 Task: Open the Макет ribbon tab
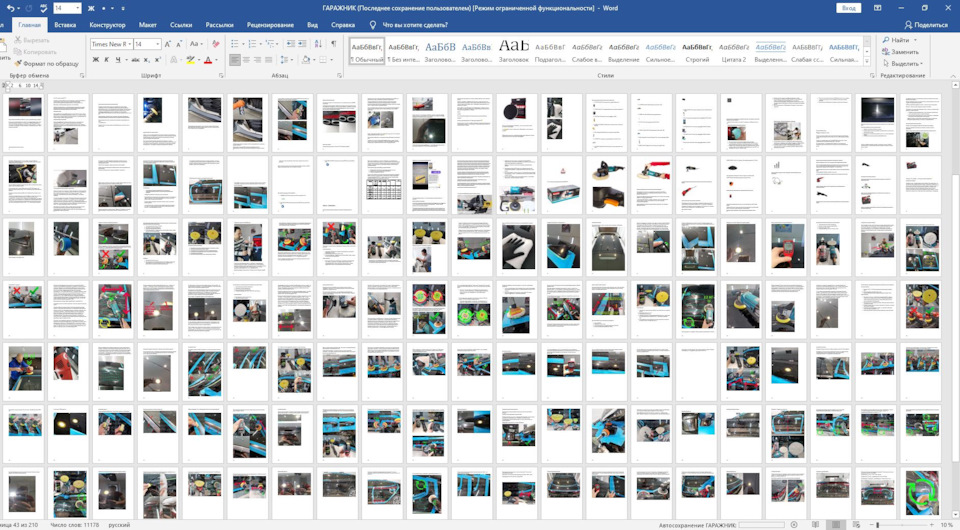tap(148, 25)
